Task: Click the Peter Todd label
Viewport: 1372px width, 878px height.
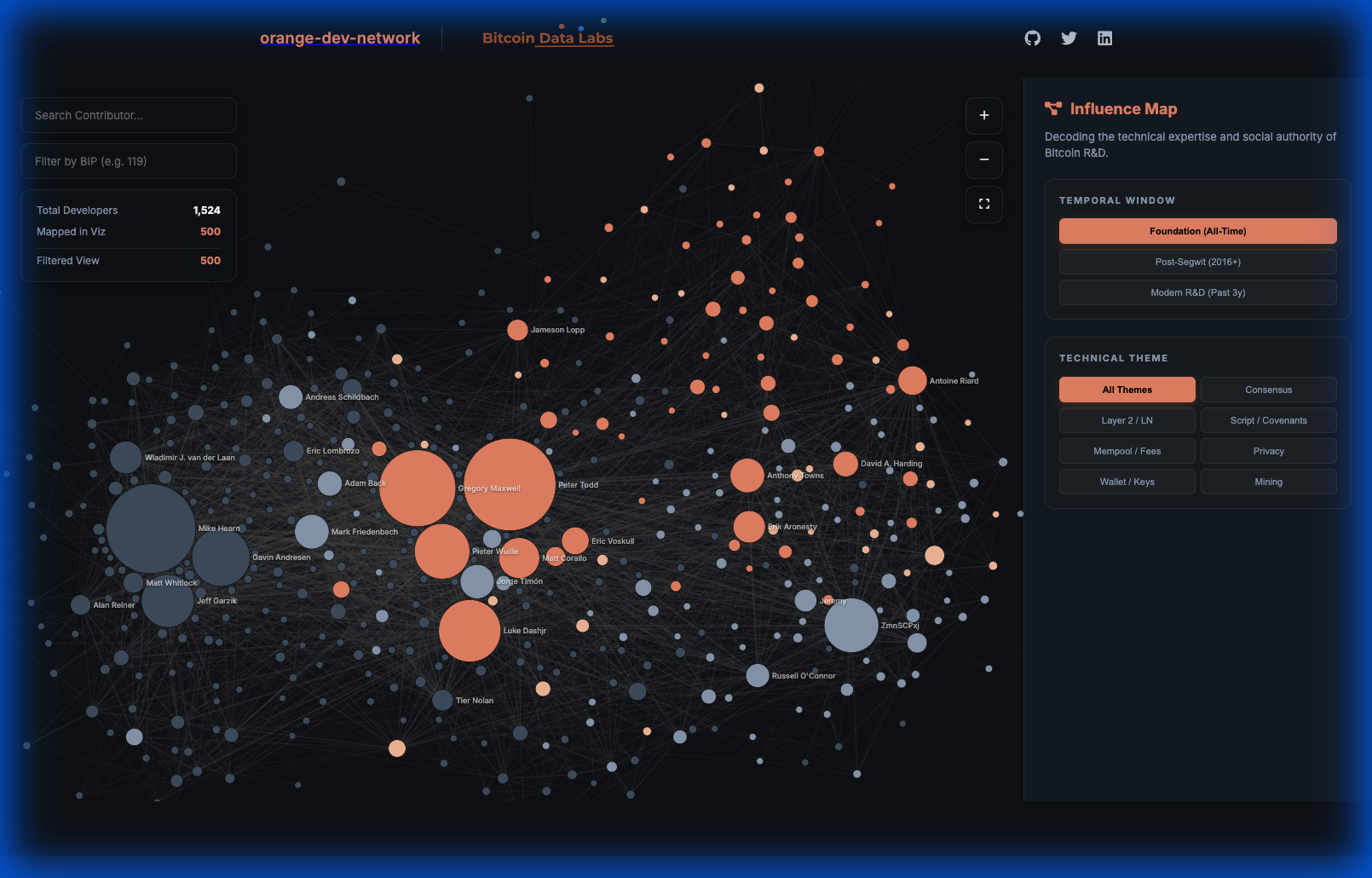Action: click(578, 485)
